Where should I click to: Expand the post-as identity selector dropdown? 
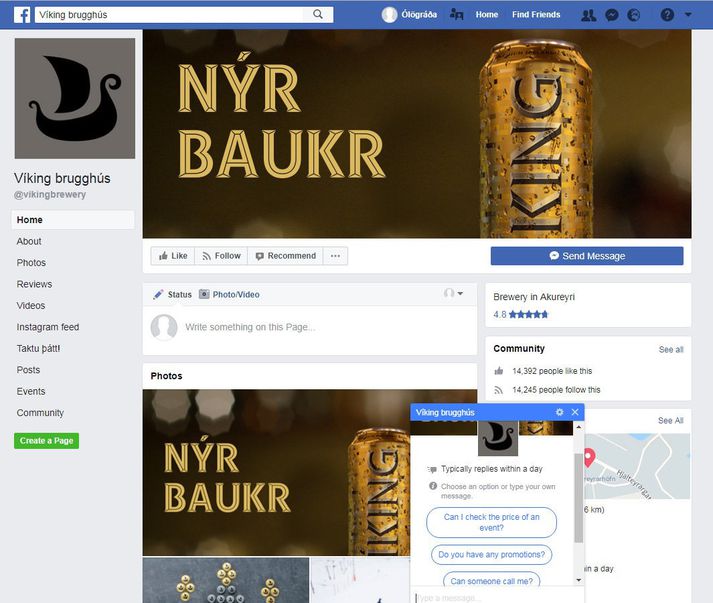pos(453,293)
